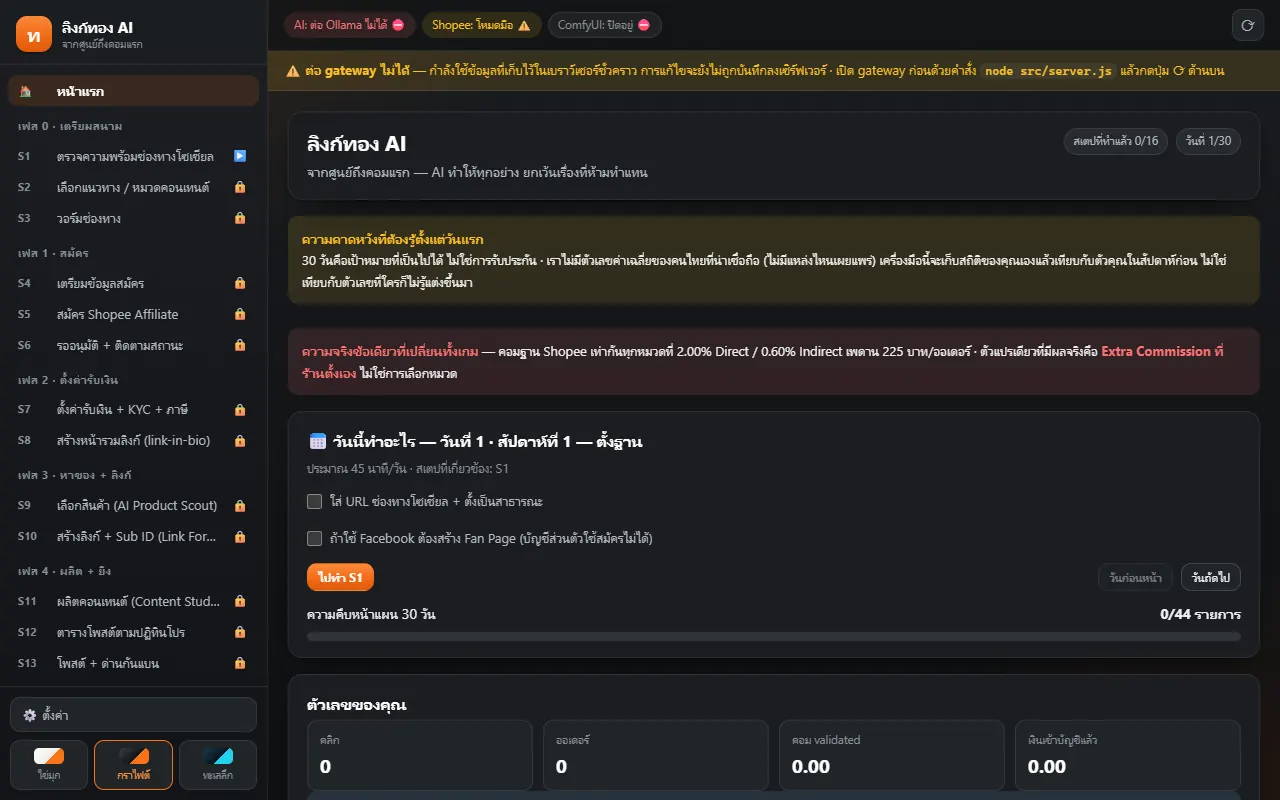
Task: Click the AI: ต่อ Ollama ไม่ได้ status pill
Action: [348, 25]
